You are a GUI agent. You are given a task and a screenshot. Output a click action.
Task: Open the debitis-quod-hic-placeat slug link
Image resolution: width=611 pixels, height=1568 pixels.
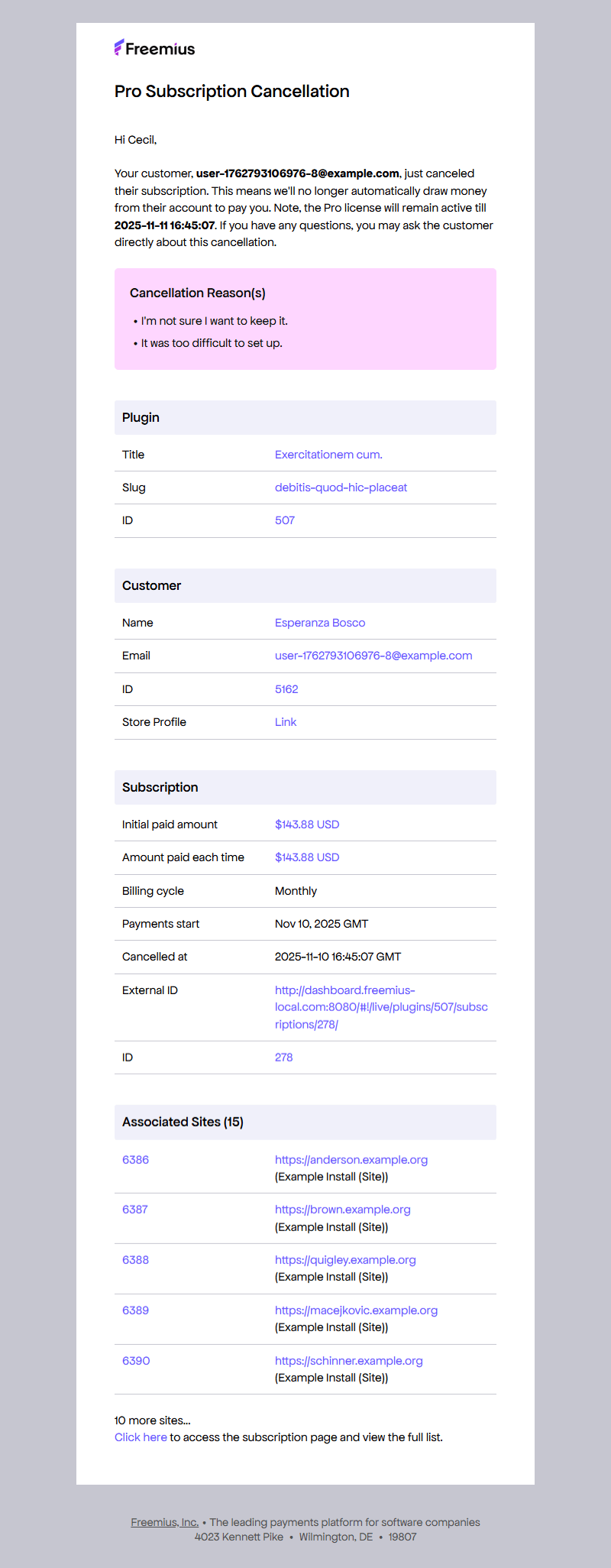click(341, 488)
